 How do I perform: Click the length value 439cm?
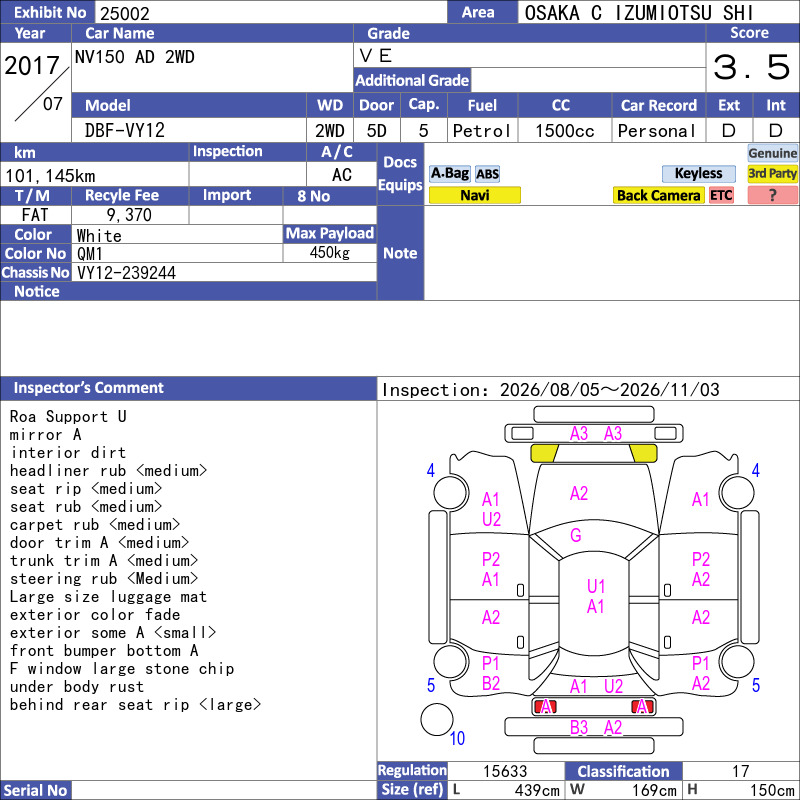coord(537,790)
